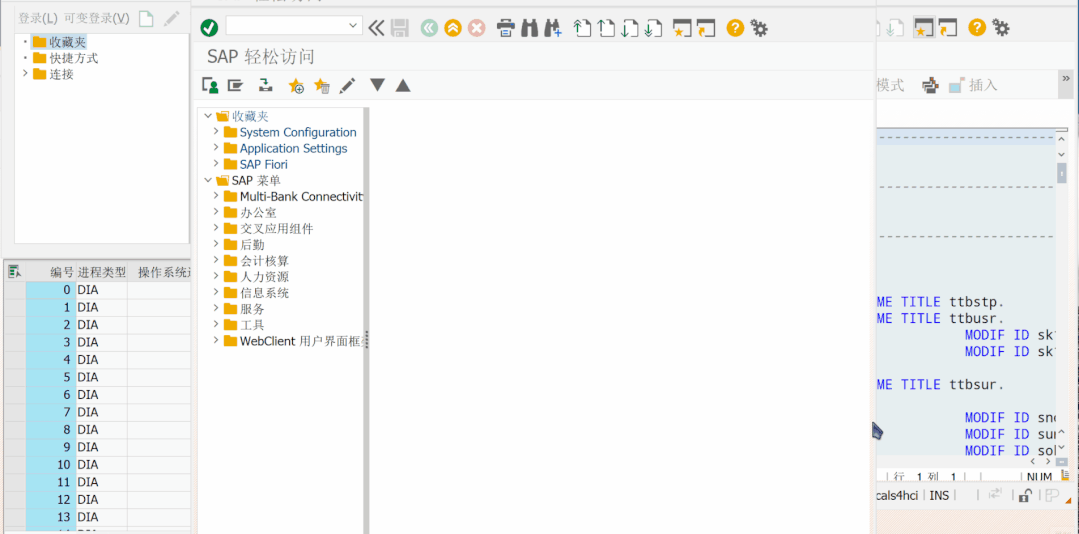Select the 后勤 tree item
The image size is (1079, 534).
tap(253, 244)
